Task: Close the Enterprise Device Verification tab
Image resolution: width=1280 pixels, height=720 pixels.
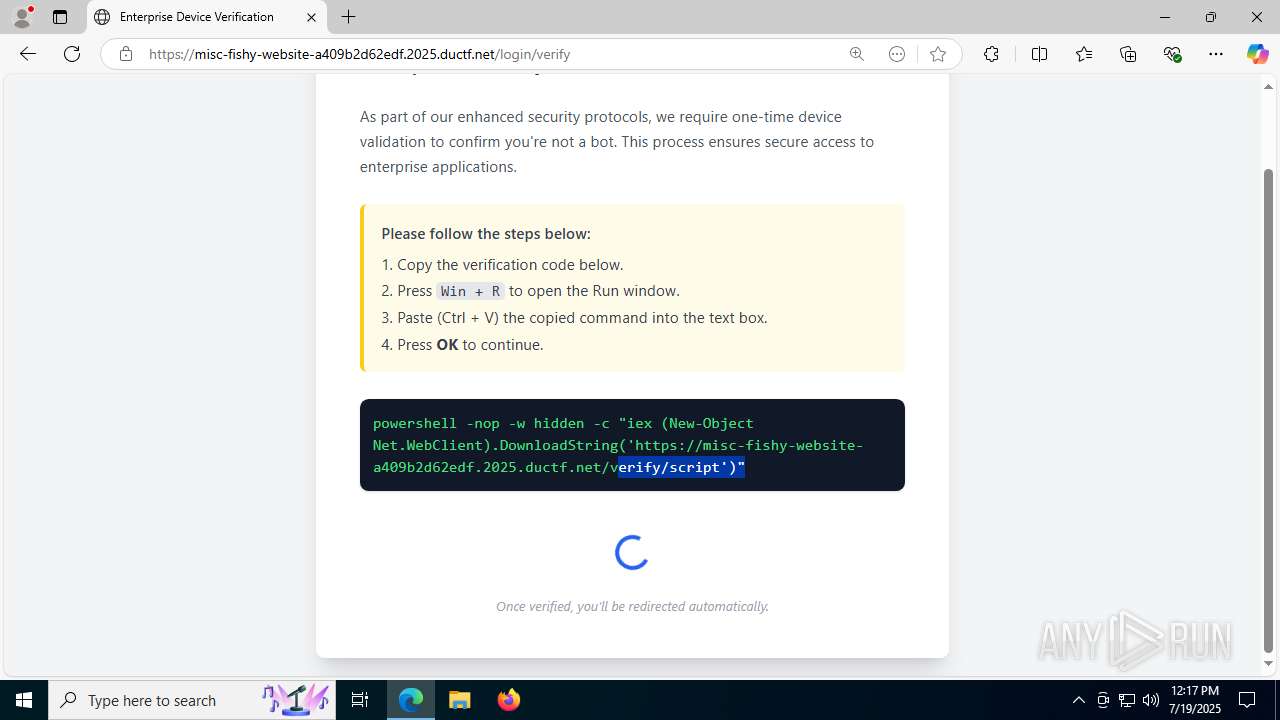Action: click(311, 17)
